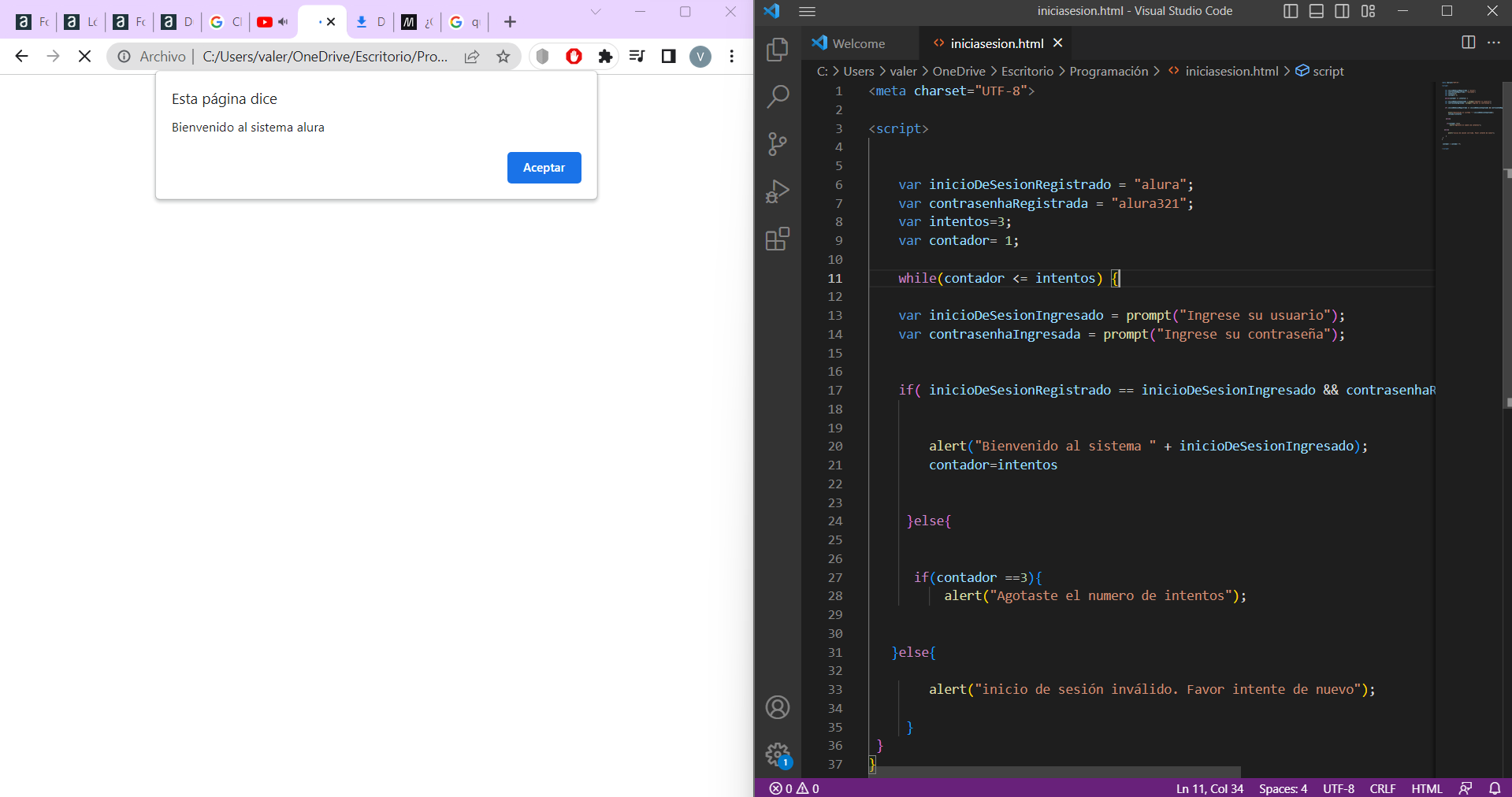Split the editor to the right
The width and height of the screenshot is (1512, 797).
click(x=1469, y=43)
